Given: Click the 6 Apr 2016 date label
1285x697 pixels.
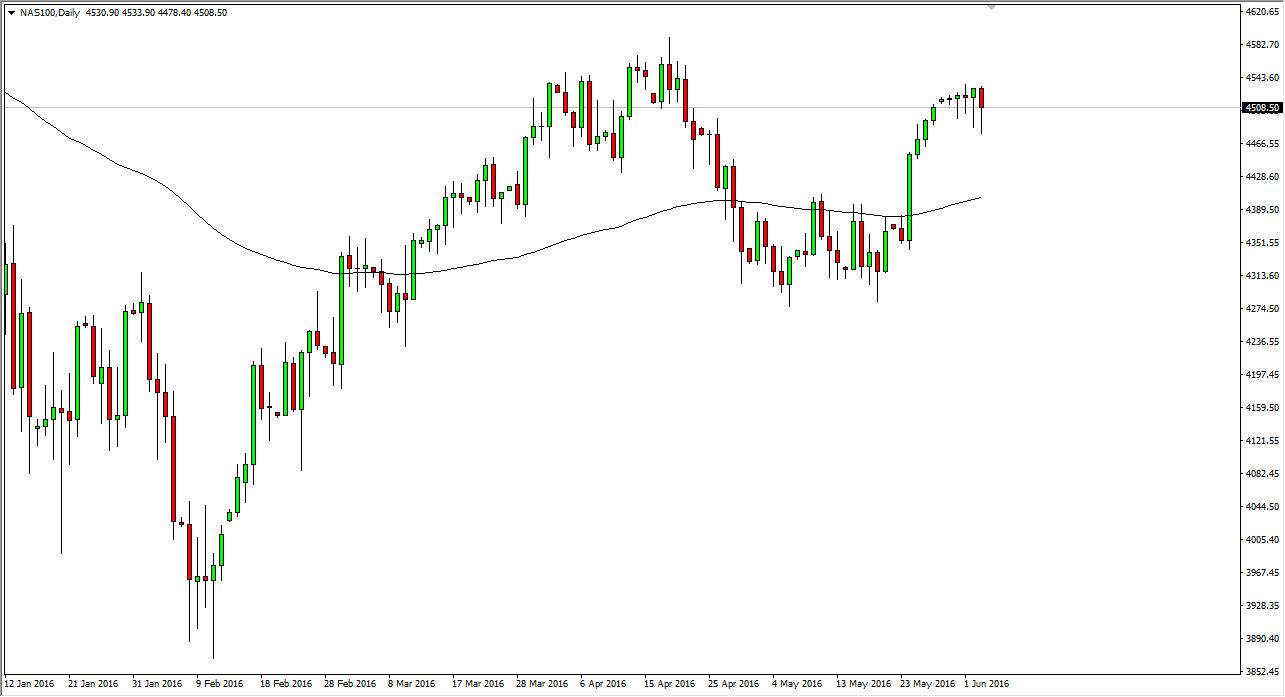Looking at the screenshot, I should [x=604, y=685].
